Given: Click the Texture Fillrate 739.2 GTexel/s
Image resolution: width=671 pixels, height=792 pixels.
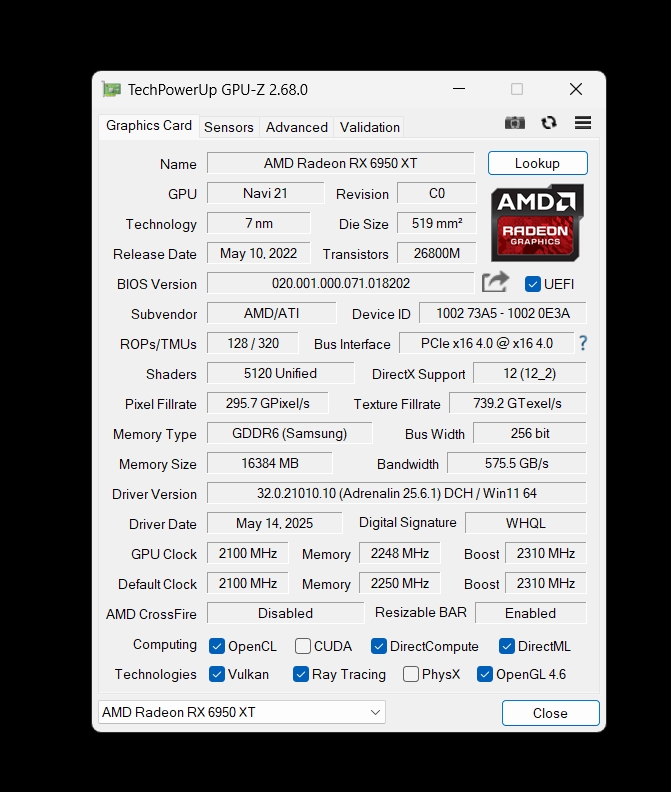Looking at the screenshot, I should [x=517, y=403].
